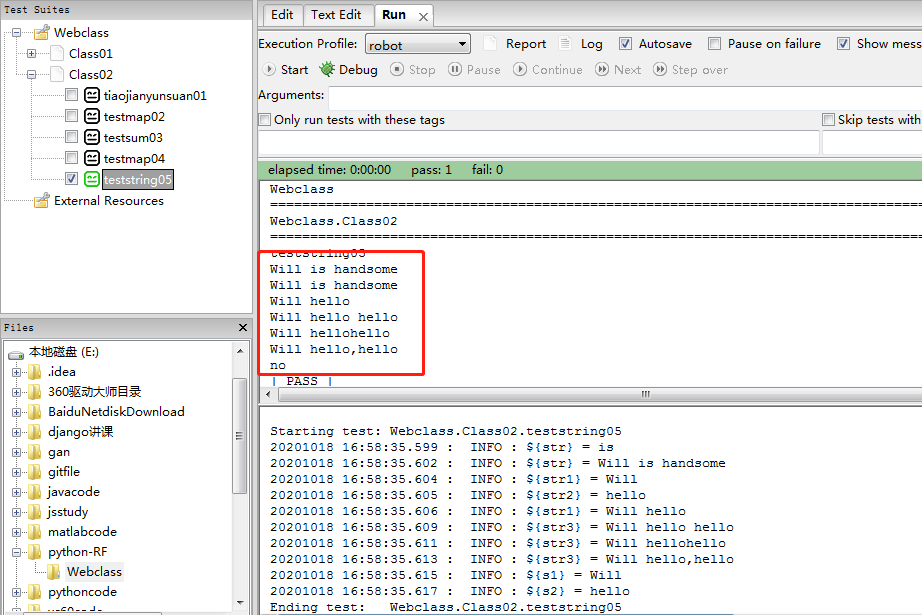The image size is (922, 615).
Task: Click the .idea folder icon
Action: click(35, 372)
